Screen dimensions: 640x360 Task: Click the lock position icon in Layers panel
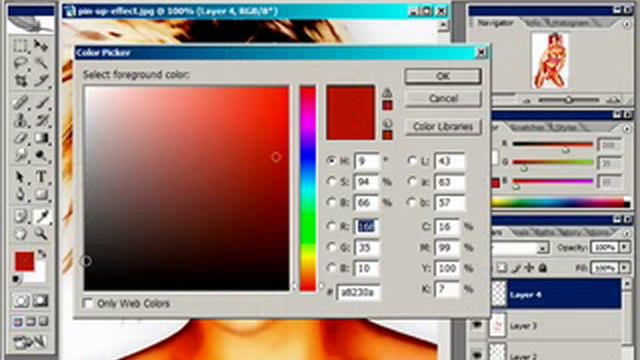tap(529, 268)
